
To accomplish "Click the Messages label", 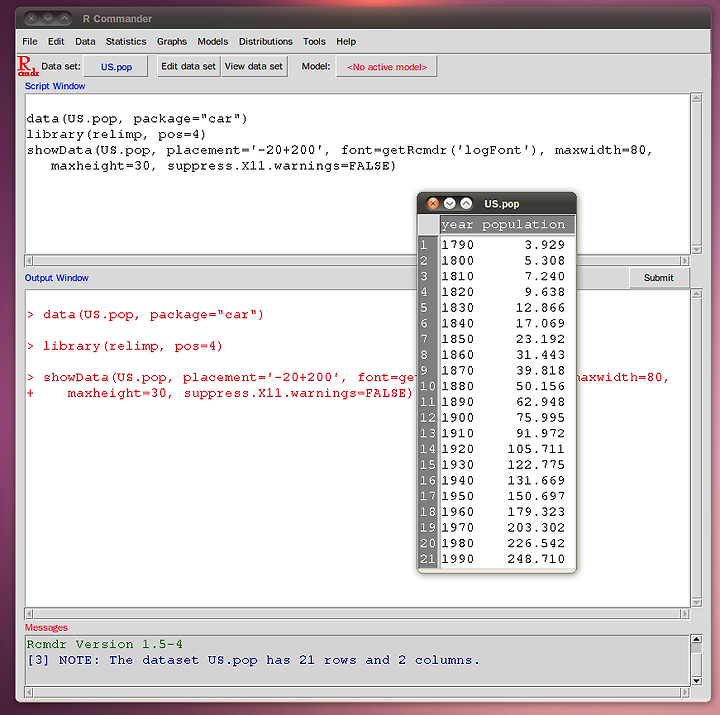I will [x=46, y=627].
